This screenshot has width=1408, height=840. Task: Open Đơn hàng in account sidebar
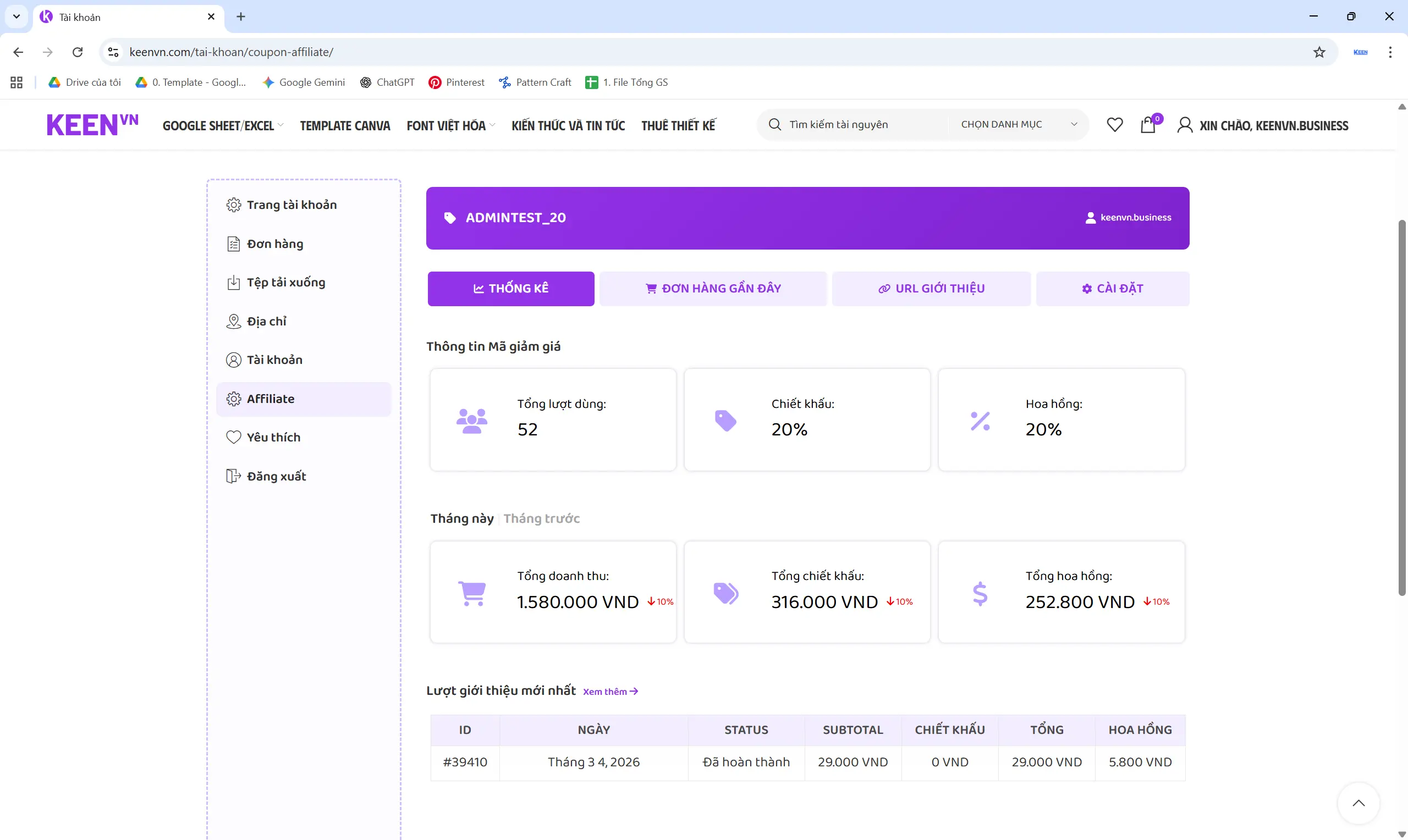[274, 244]
